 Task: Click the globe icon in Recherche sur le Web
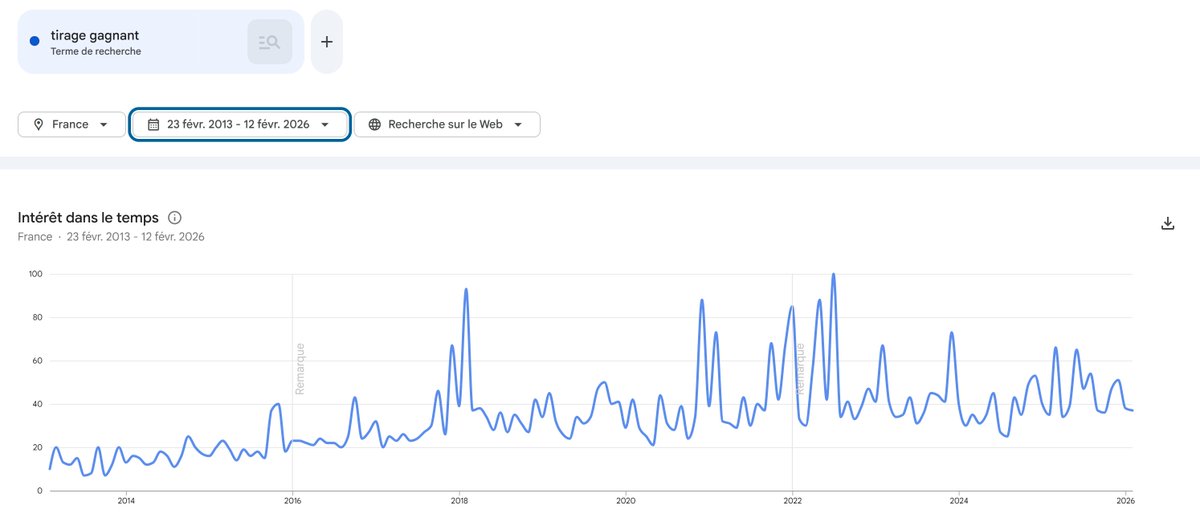pyautogui.click(x=375, y=124)
